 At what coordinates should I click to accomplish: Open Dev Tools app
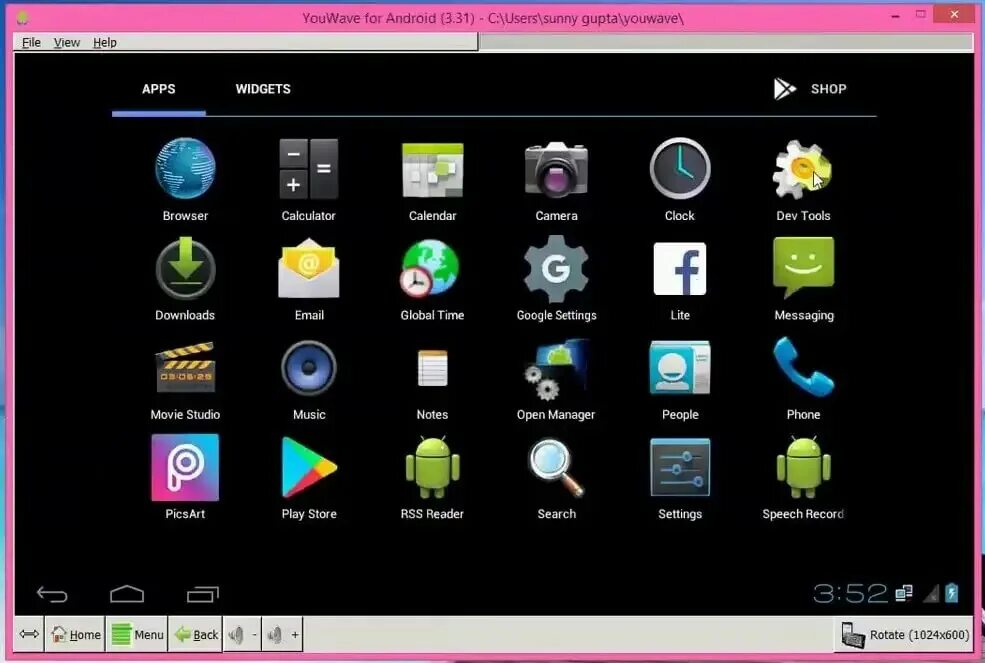click(803, 168)
